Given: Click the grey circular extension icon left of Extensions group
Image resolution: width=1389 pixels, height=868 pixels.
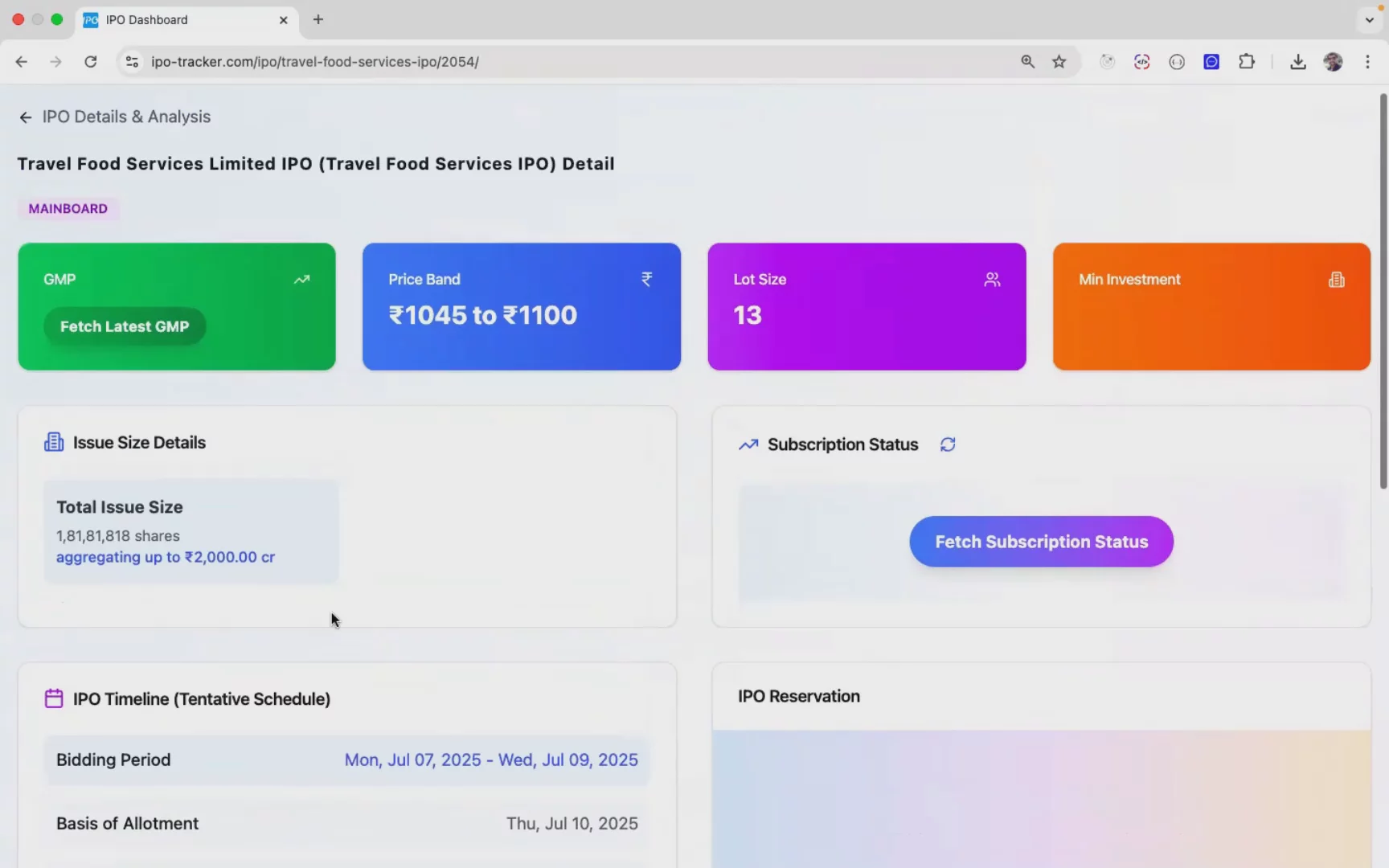Looking at the screenshot, I should pos(1108,62).
